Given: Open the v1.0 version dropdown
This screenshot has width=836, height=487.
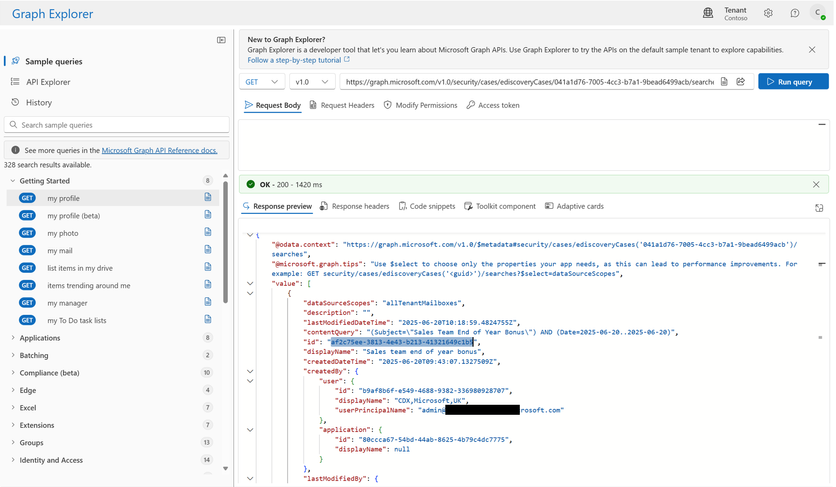Looking at the screenshot, I should pos(312,82).
